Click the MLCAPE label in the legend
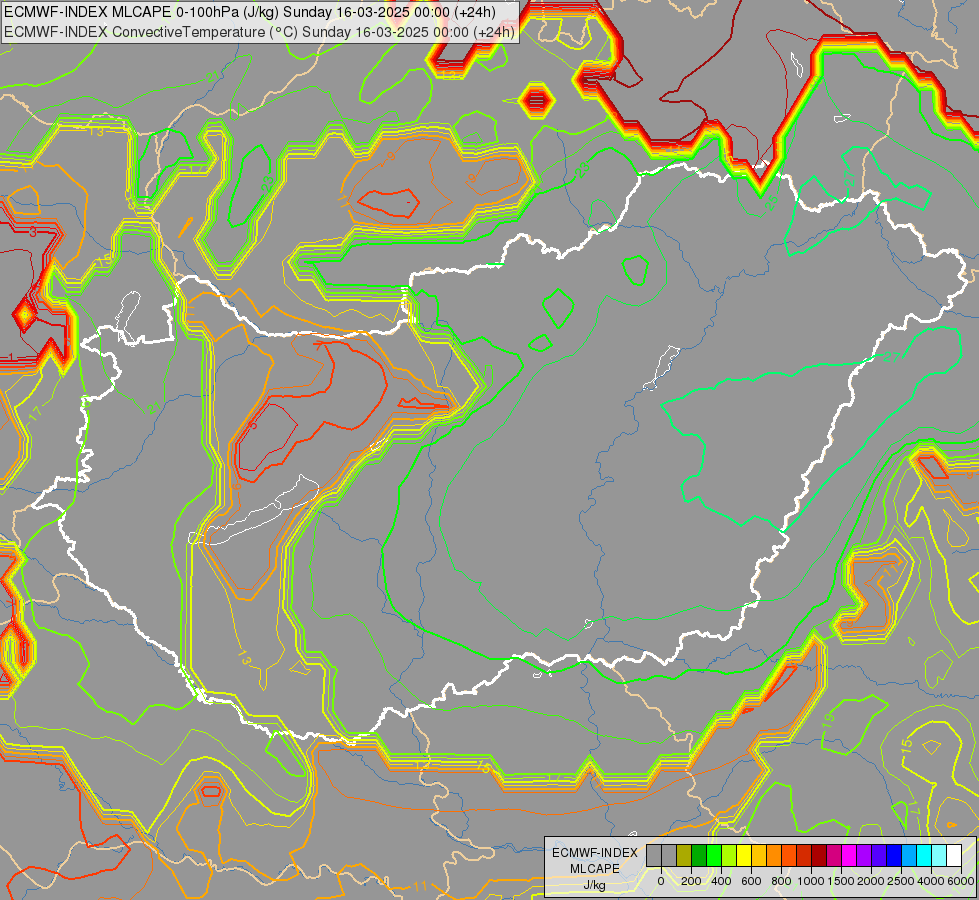The image size is (979, 900). coord(594,869)
